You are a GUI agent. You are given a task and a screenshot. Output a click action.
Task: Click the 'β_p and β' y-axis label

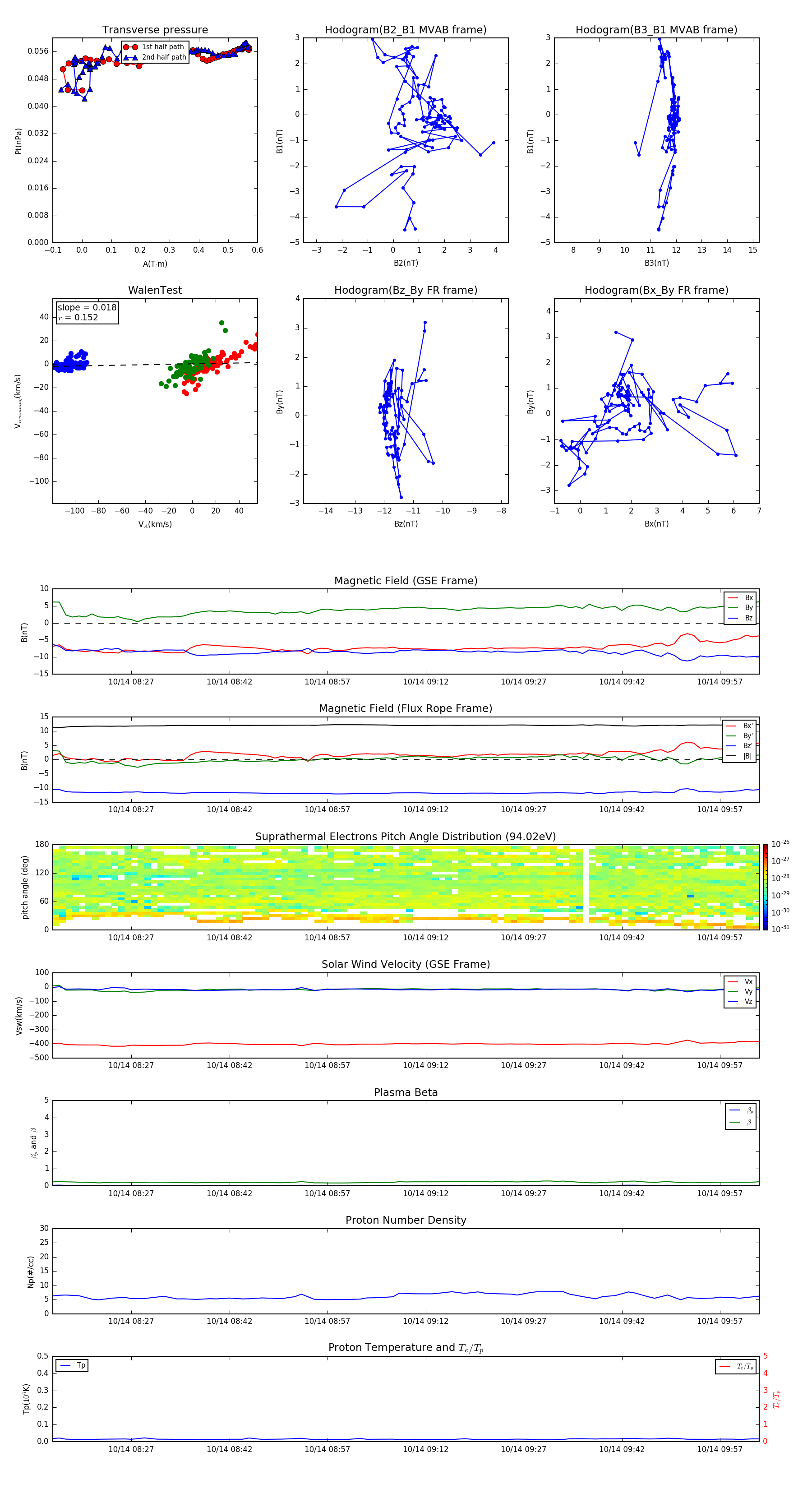pos(33,1143)
